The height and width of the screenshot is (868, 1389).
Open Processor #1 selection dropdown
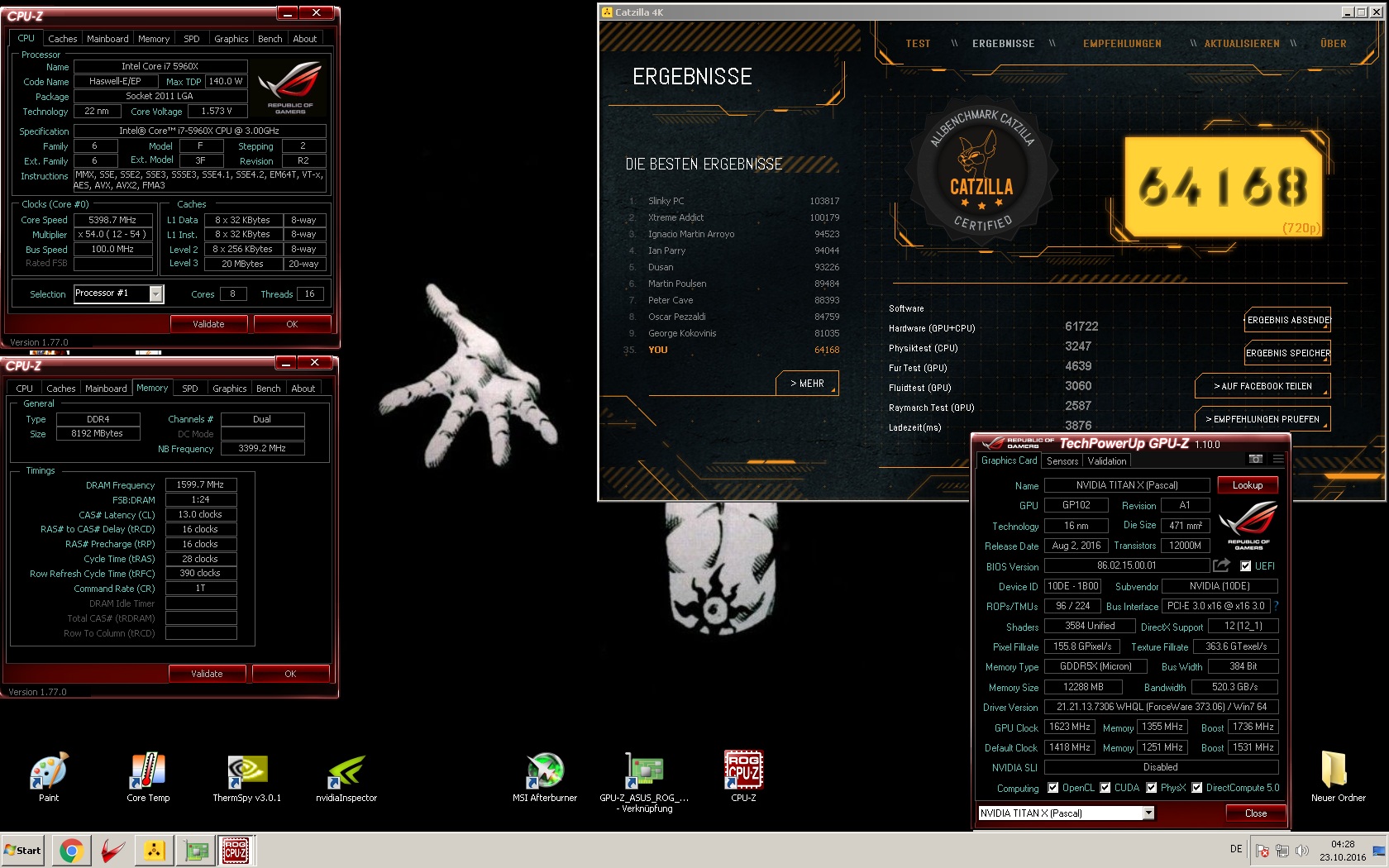pos(155,293)
